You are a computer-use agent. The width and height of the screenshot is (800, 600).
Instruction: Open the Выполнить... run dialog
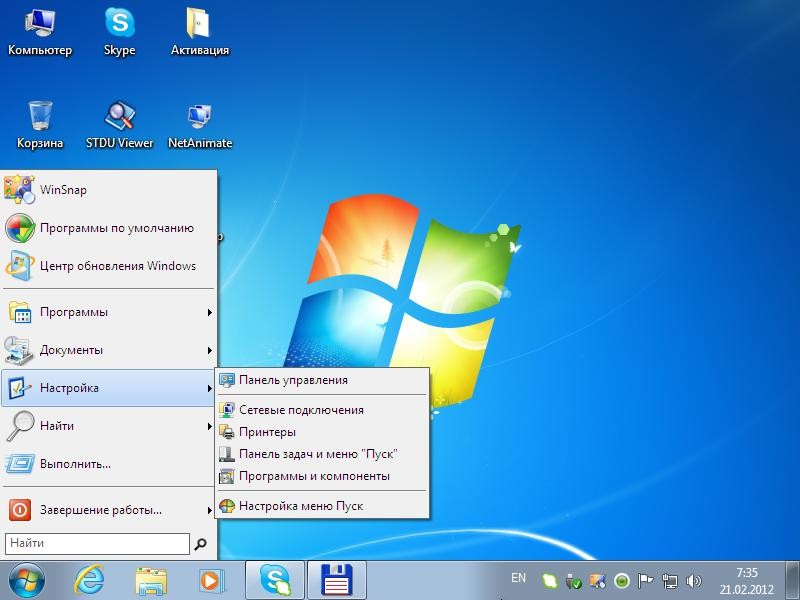point(109,464)
